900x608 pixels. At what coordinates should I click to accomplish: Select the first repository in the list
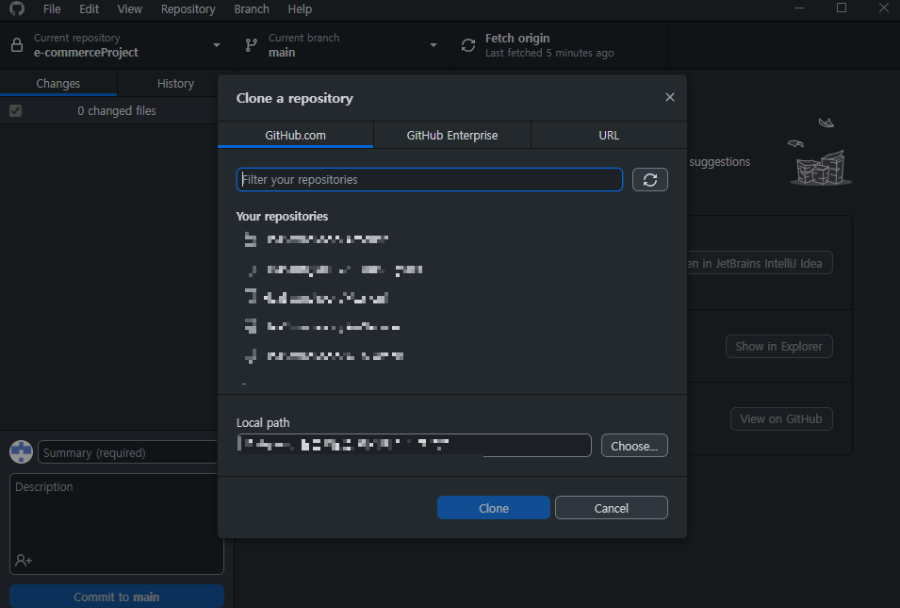452,239
